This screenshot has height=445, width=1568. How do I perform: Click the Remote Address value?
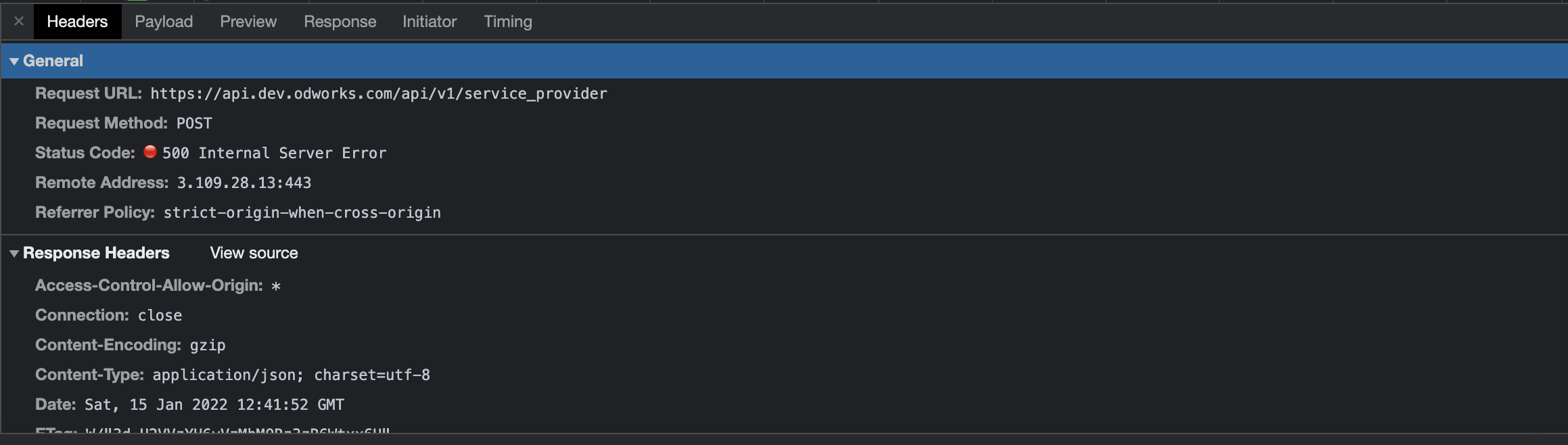click(x=244, y=183)
